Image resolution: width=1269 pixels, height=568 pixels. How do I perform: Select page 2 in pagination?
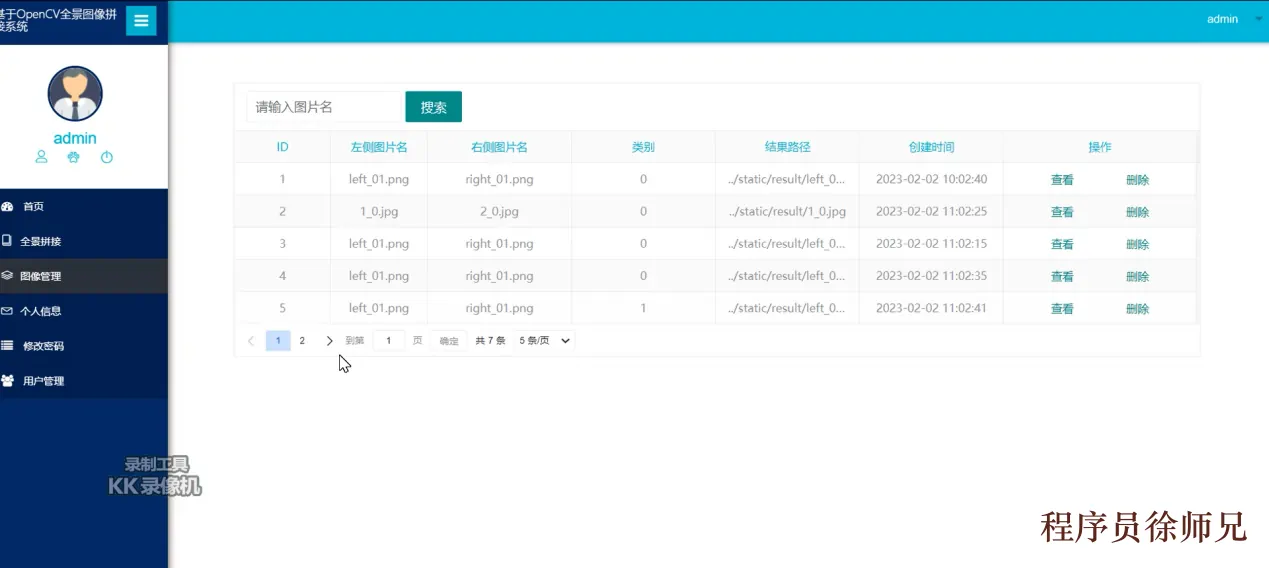coord(302,341)
